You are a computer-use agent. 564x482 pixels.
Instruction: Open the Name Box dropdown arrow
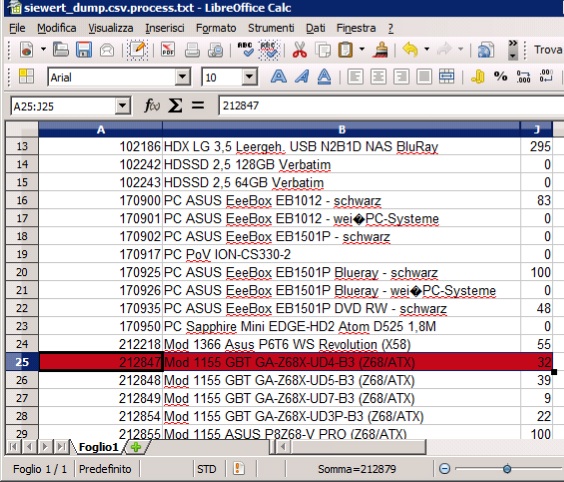tap(123, 106)
